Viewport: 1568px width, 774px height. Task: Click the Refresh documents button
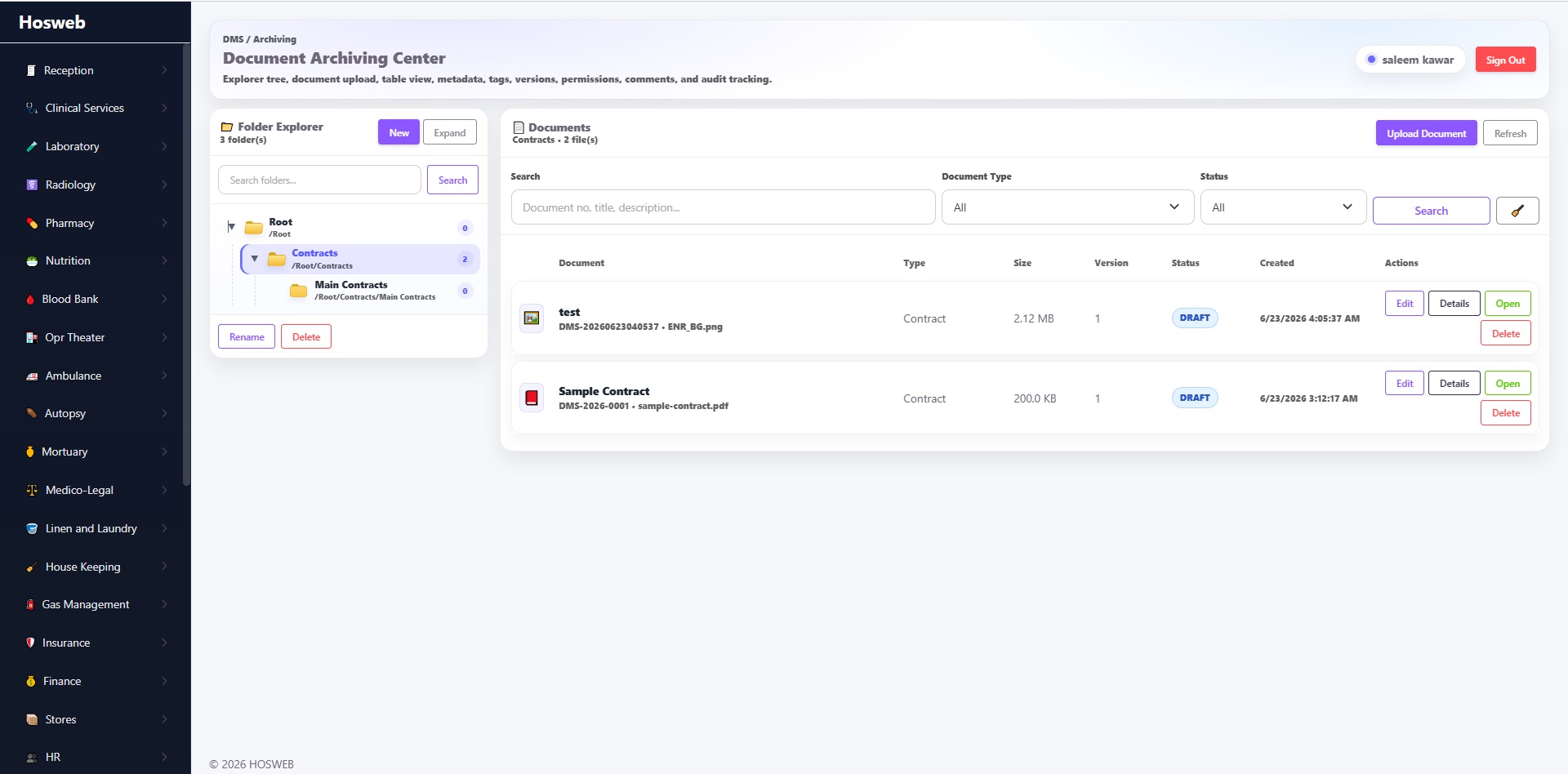(1510, 133)
